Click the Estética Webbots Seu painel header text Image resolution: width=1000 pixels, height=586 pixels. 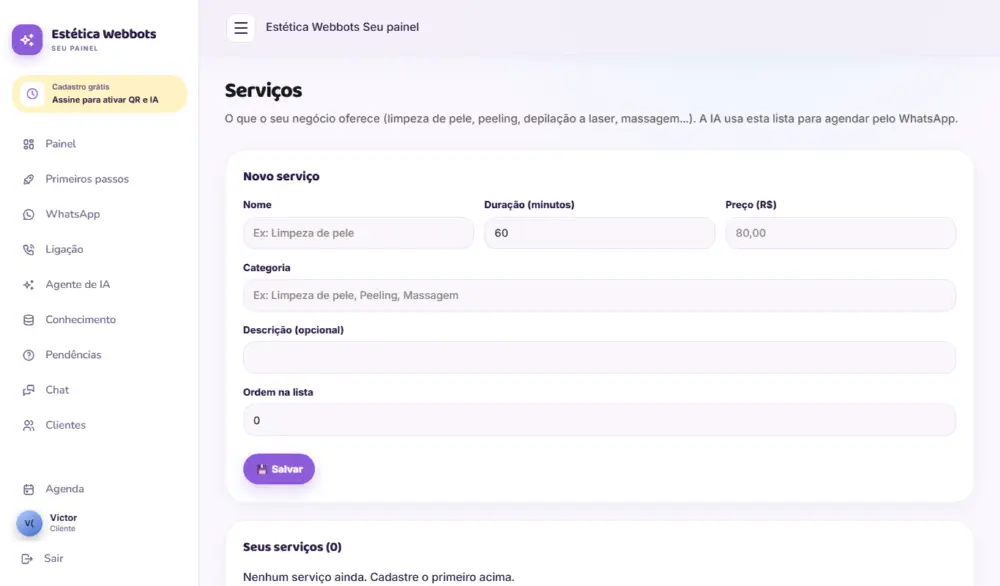click(342, 27)
